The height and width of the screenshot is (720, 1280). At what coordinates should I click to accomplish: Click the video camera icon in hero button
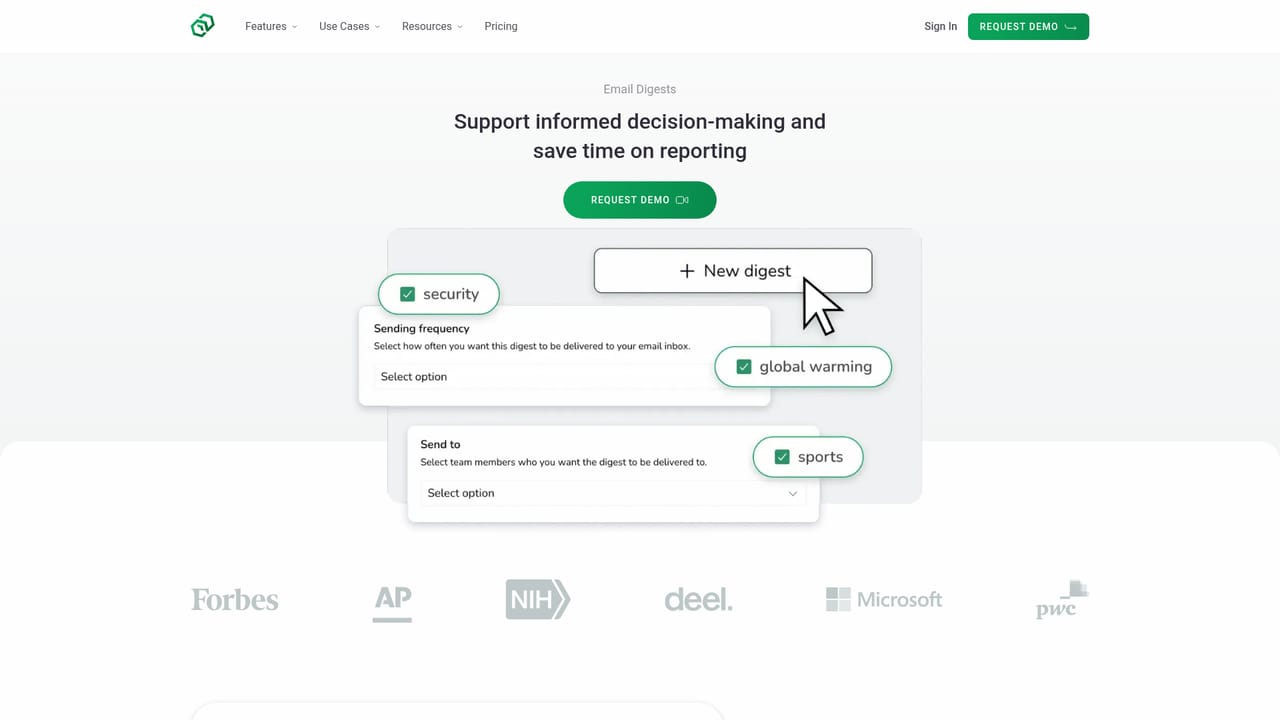[x=682, y=200]
